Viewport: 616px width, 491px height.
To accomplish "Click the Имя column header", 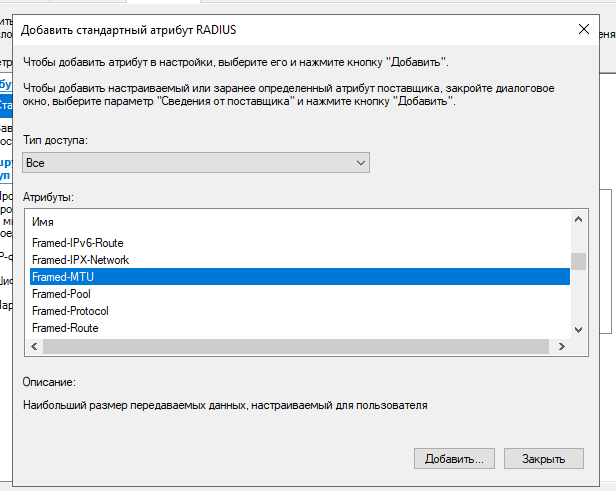I will coord(43,222).
